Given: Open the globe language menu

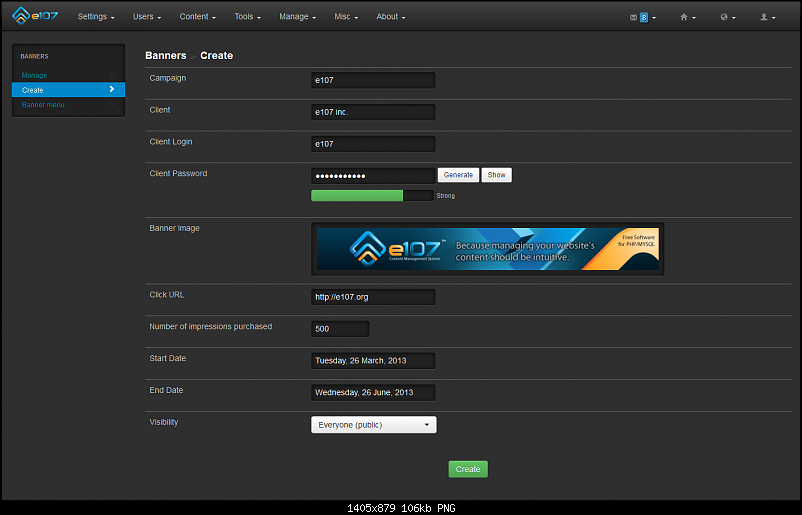Looking at the screenshot, I should (726, 17).
